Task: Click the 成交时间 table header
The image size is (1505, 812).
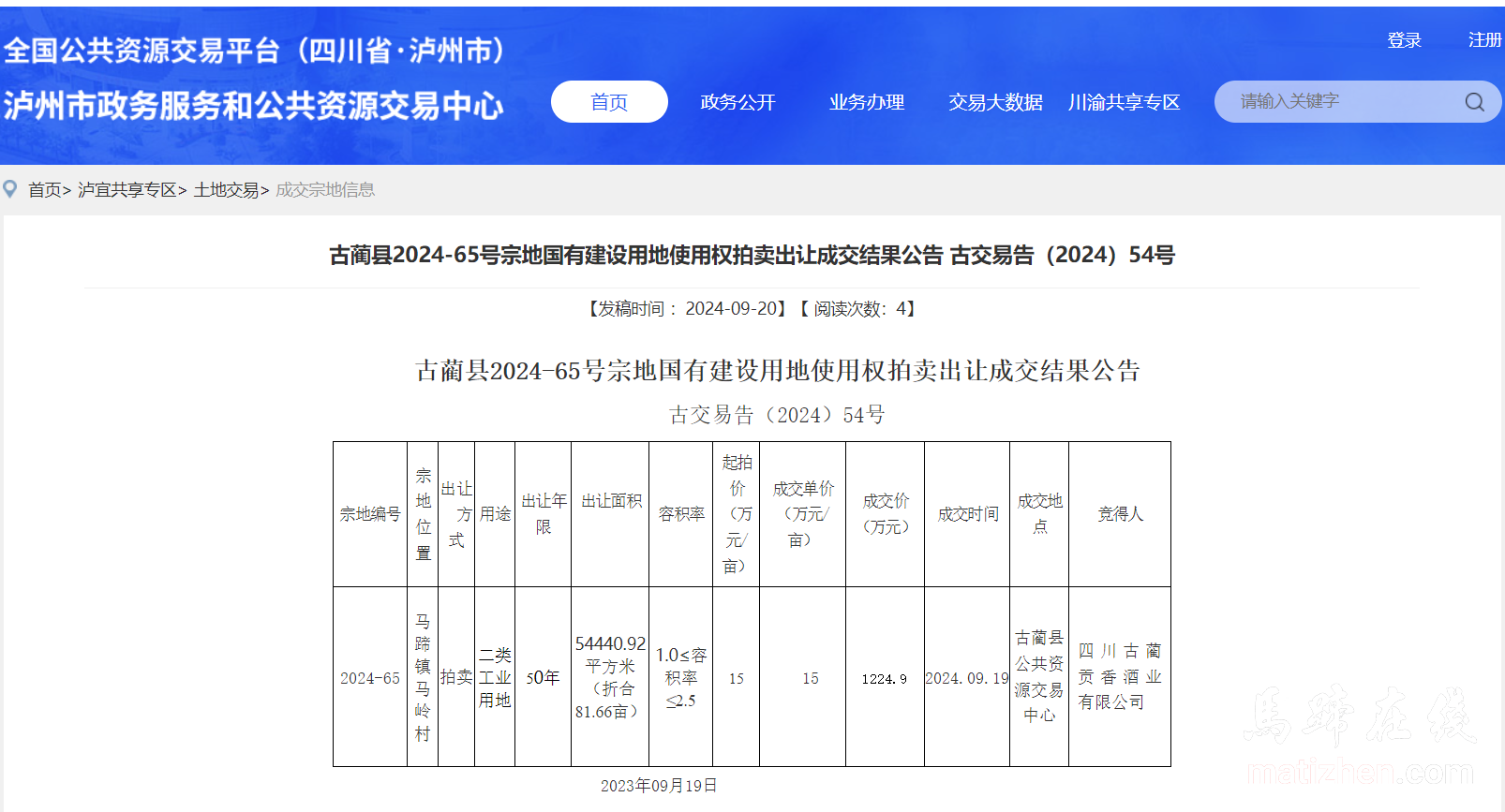Action: 968,514
